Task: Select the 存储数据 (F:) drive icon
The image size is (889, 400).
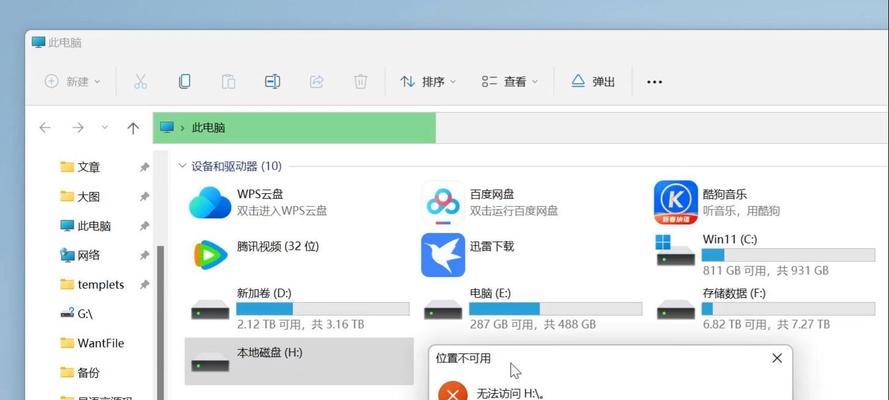Action: (x=675, y=309)
